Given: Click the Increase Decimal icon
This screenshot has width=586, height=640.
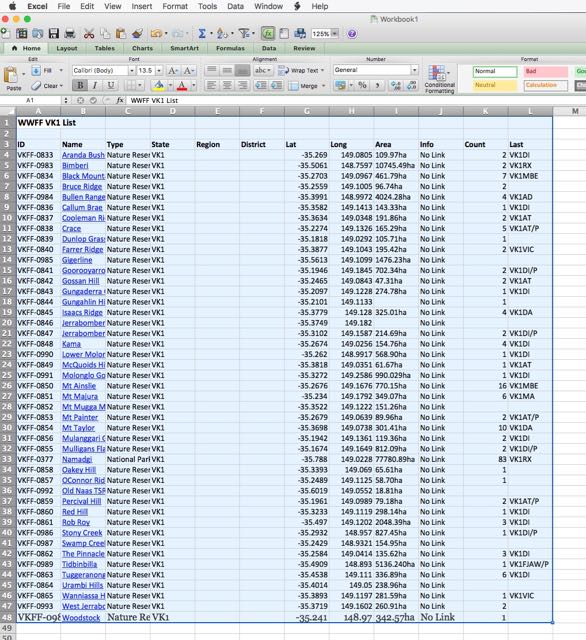Looking at the screenshot, I should point(395,85).
